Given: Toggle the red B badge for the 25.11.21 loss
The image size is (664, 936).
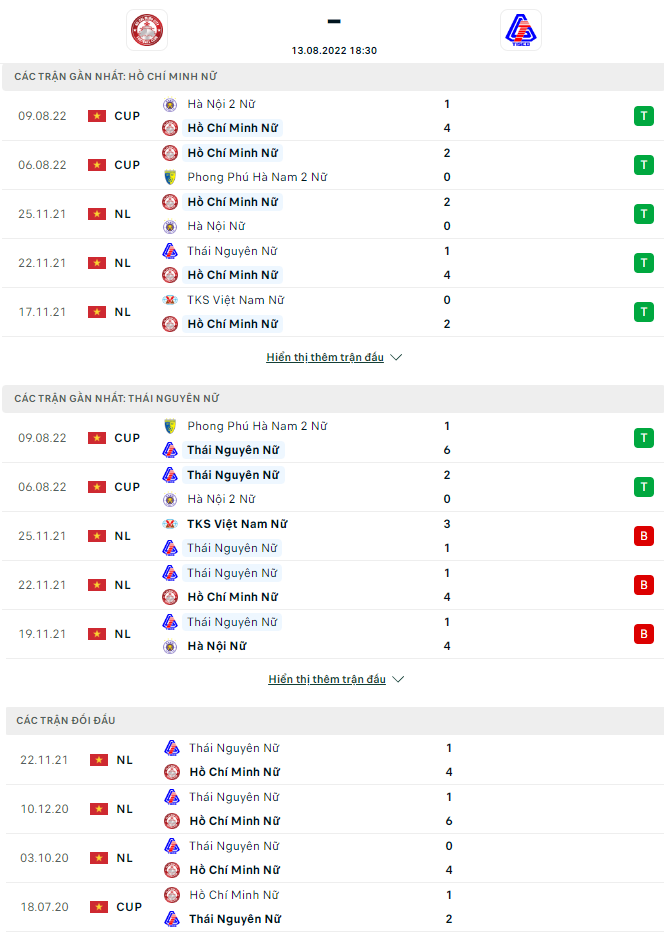Looking at the screenshot, I should point(644,535).
